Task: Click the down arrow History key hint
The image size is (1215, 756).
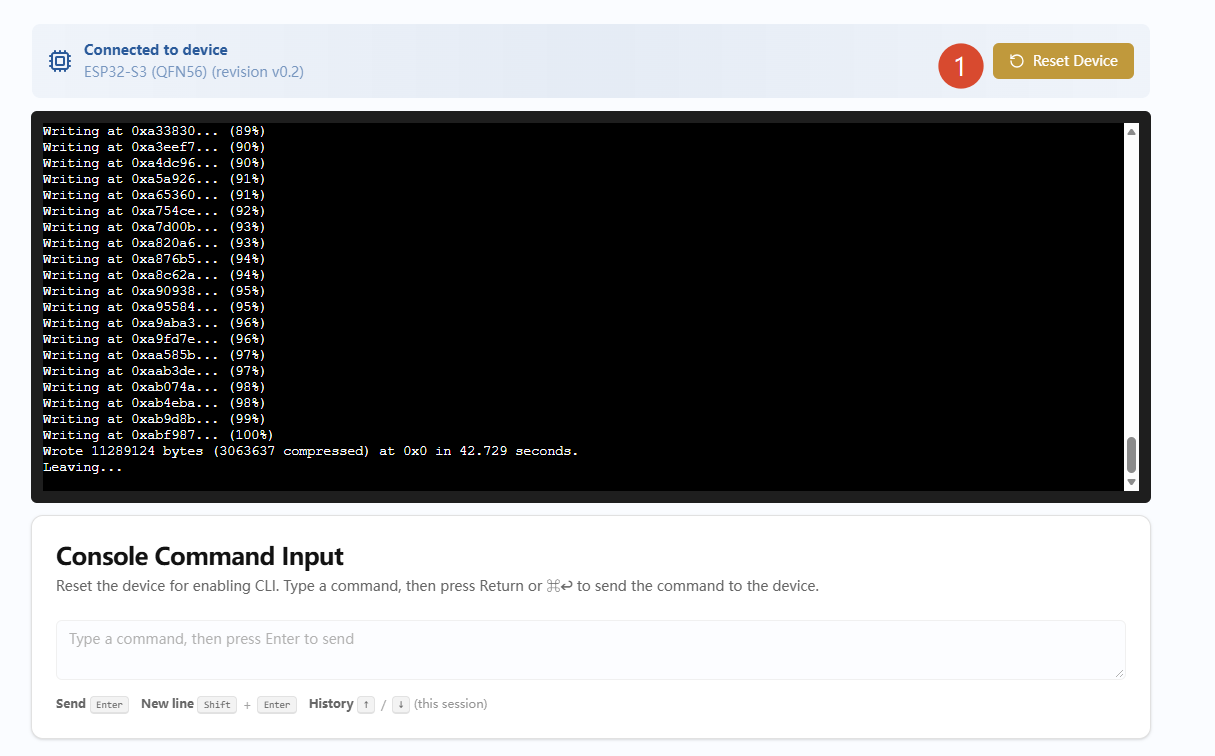Action: (x=401, y=705)
